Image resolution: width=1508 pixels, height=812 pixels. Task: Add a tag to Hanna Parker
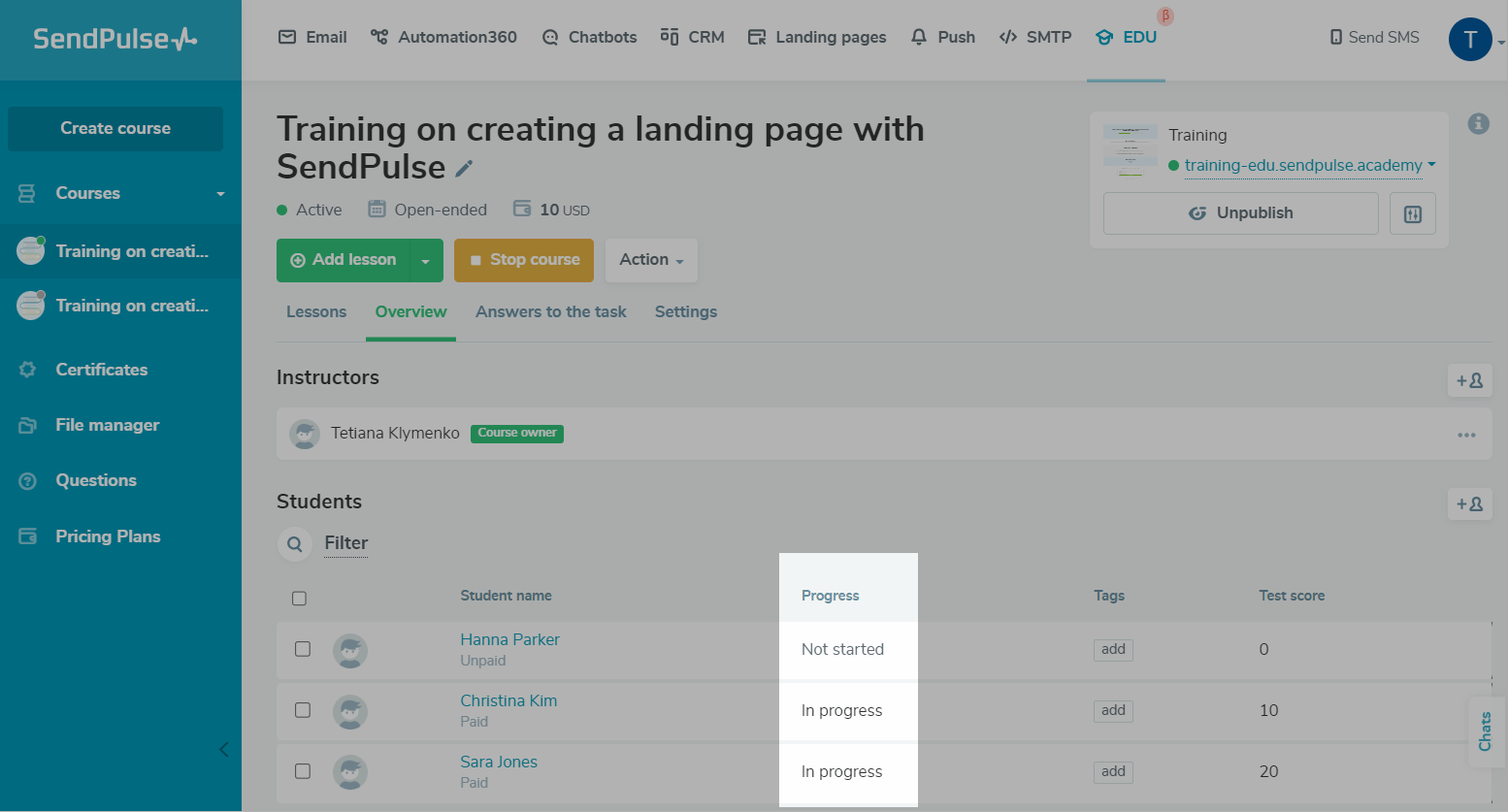click(1113, 650)
